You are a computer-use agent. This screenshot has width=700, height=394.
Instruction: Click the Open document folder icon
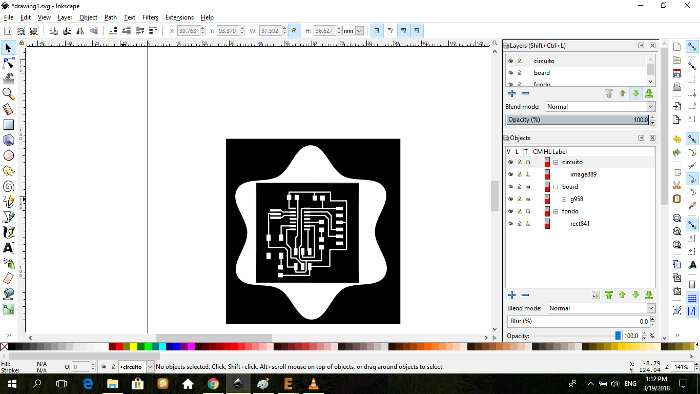677,60
